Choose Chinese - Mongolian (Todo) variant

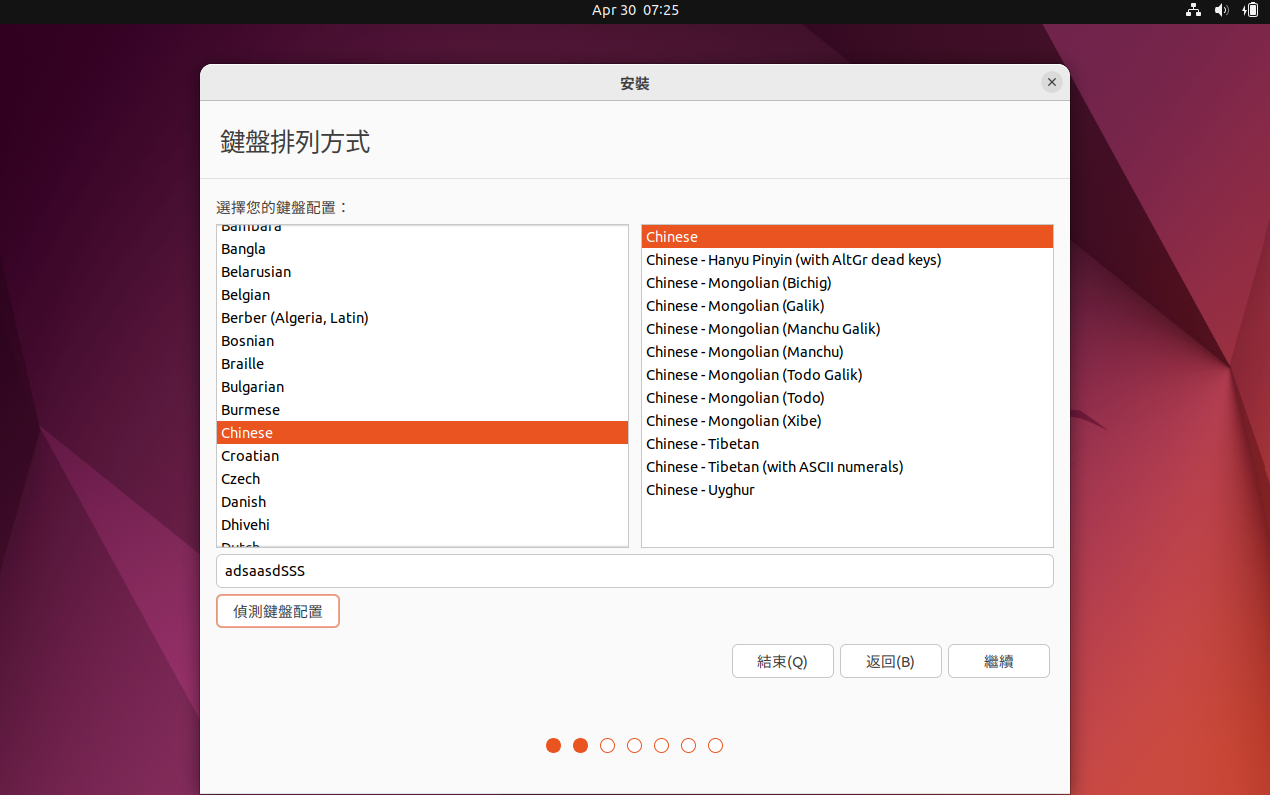pyautogui.click(x=847, y=398)
